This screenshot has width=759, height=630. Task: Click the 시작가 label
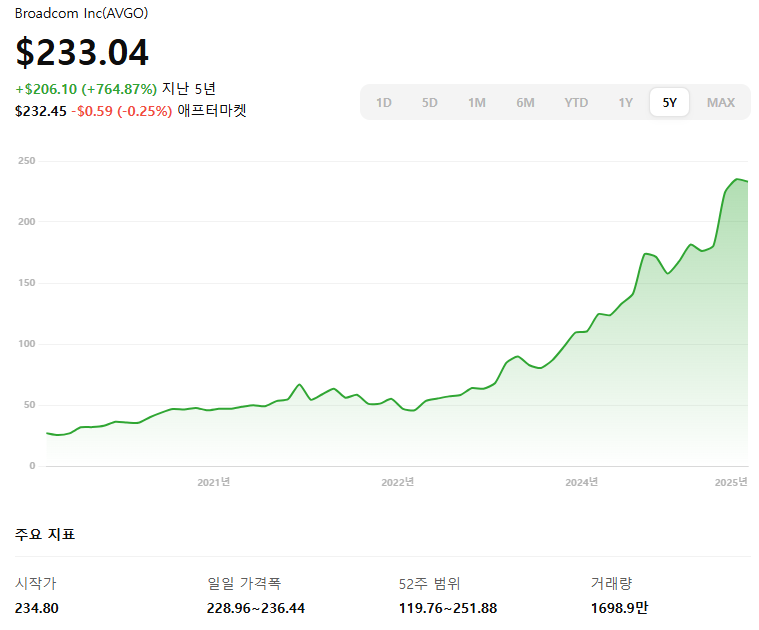click(x=36, y=583)
